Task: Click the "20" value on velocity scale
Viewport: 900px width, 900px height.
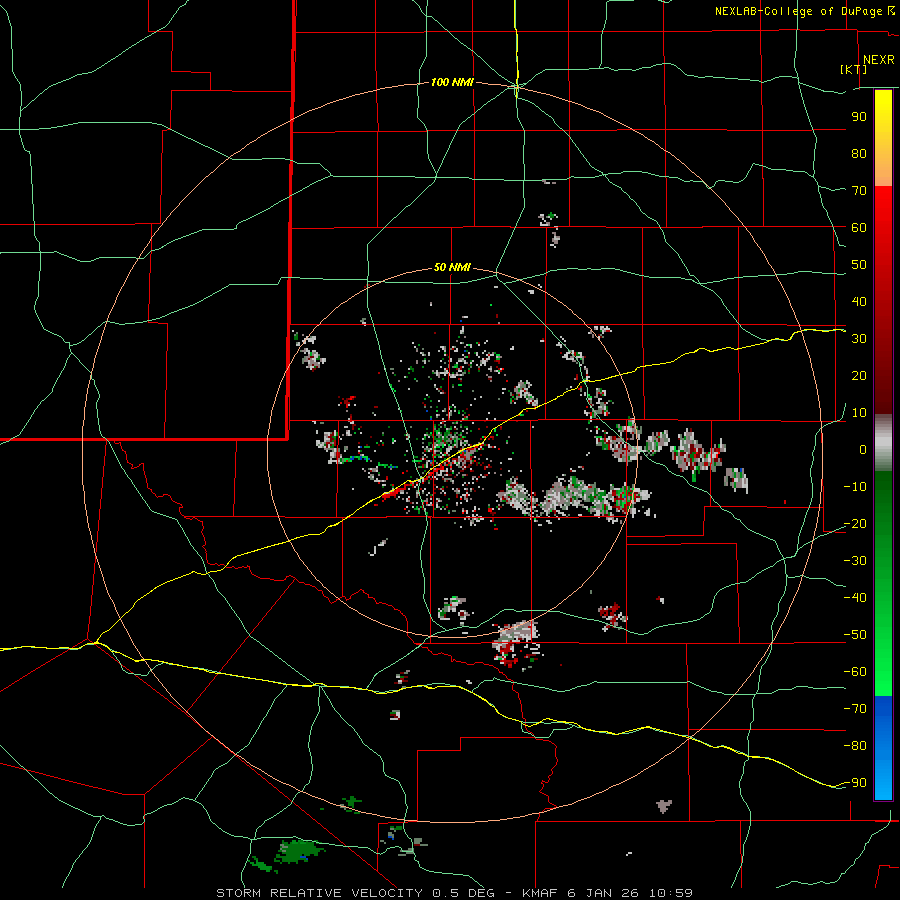Action: 859,376
